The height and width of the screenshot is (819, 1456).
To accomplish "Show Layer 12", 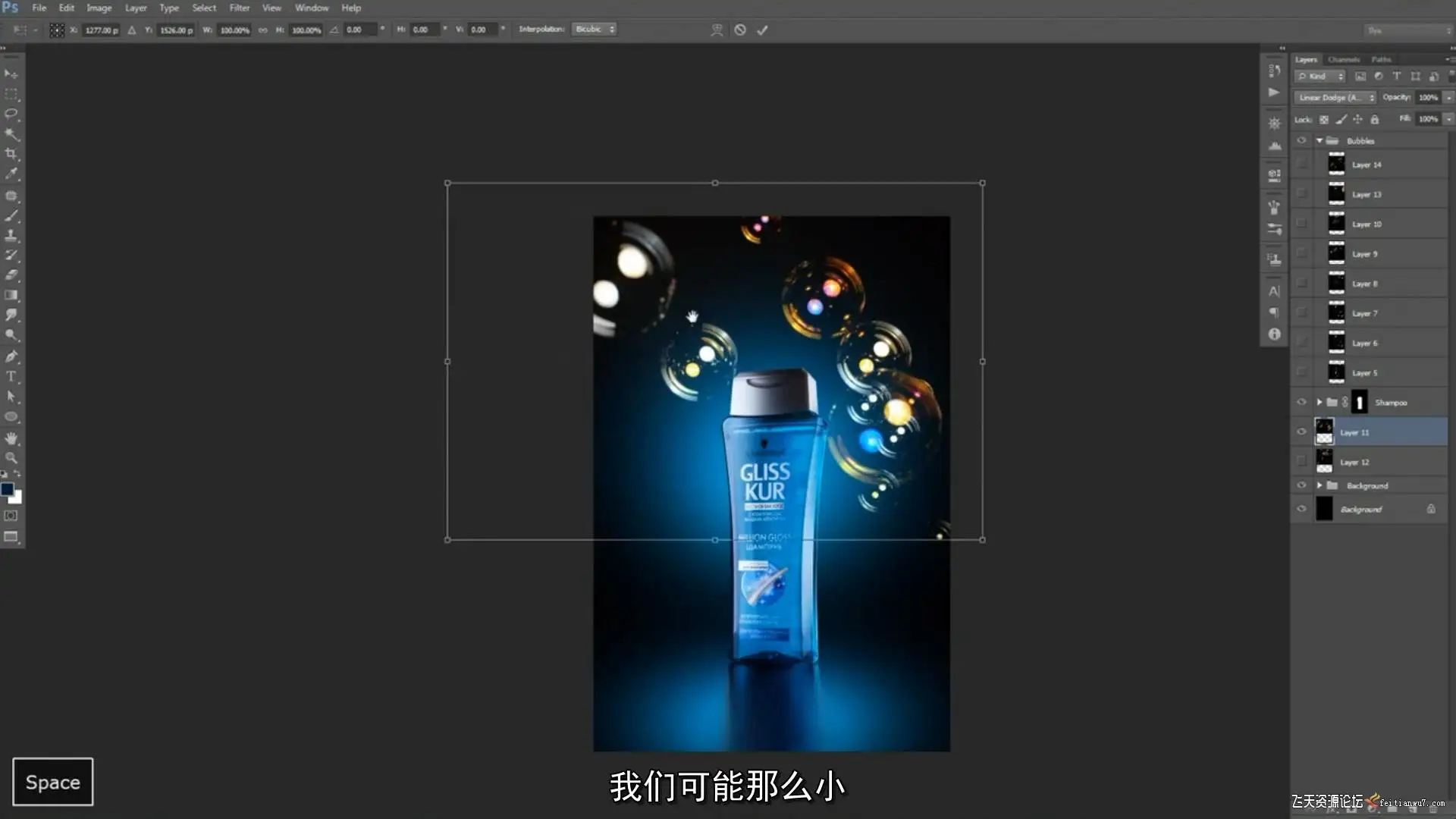I will pyautogui.click(x=1301, y=461).
